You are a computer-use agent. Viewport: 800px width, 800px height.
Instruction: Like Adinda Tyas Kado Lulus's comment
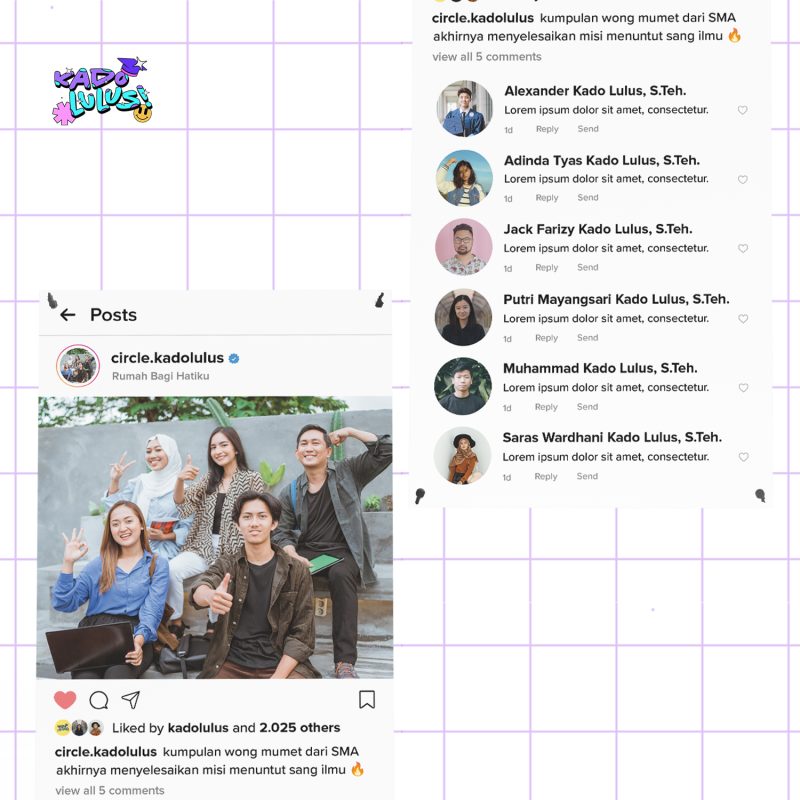click(x=743, y=180)
